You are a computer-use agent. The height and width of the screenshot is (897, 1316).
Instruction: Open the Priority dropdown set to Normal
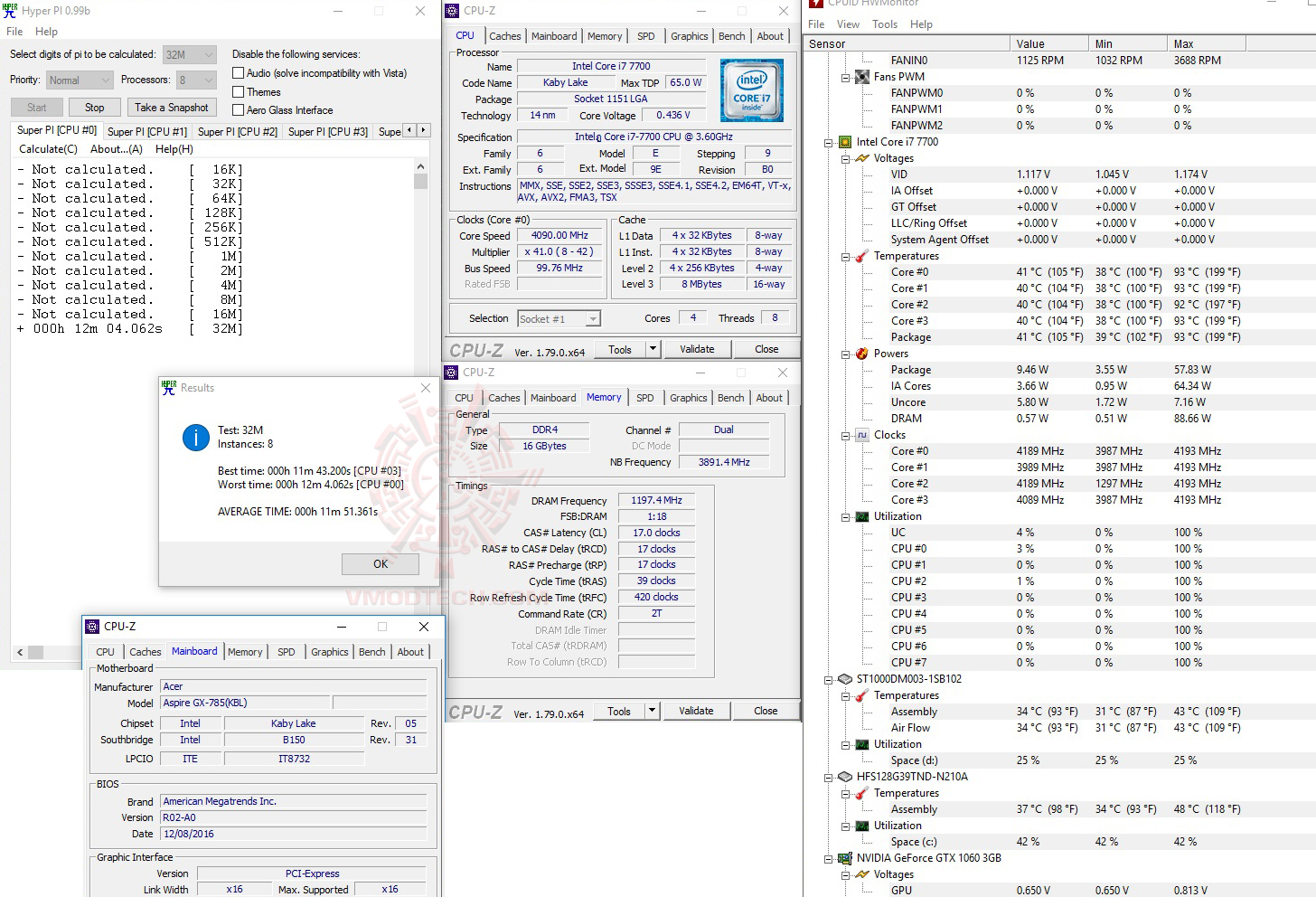pos(80,80)
